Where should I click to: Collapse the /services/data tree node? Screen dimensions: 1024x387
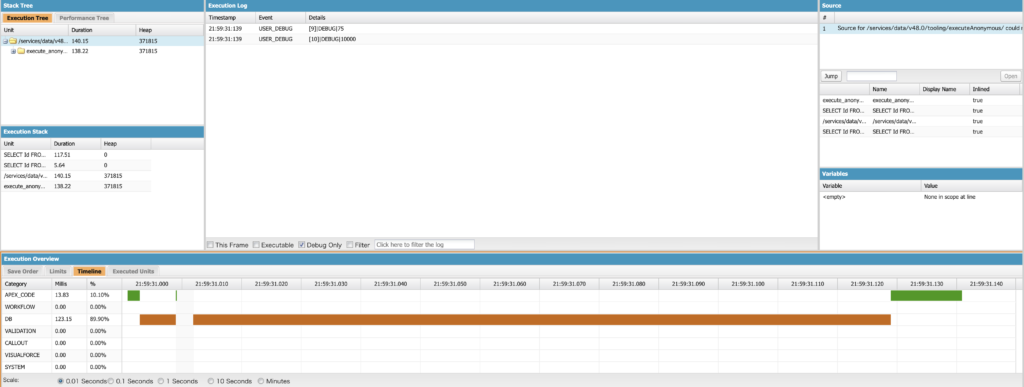point(5,40)
